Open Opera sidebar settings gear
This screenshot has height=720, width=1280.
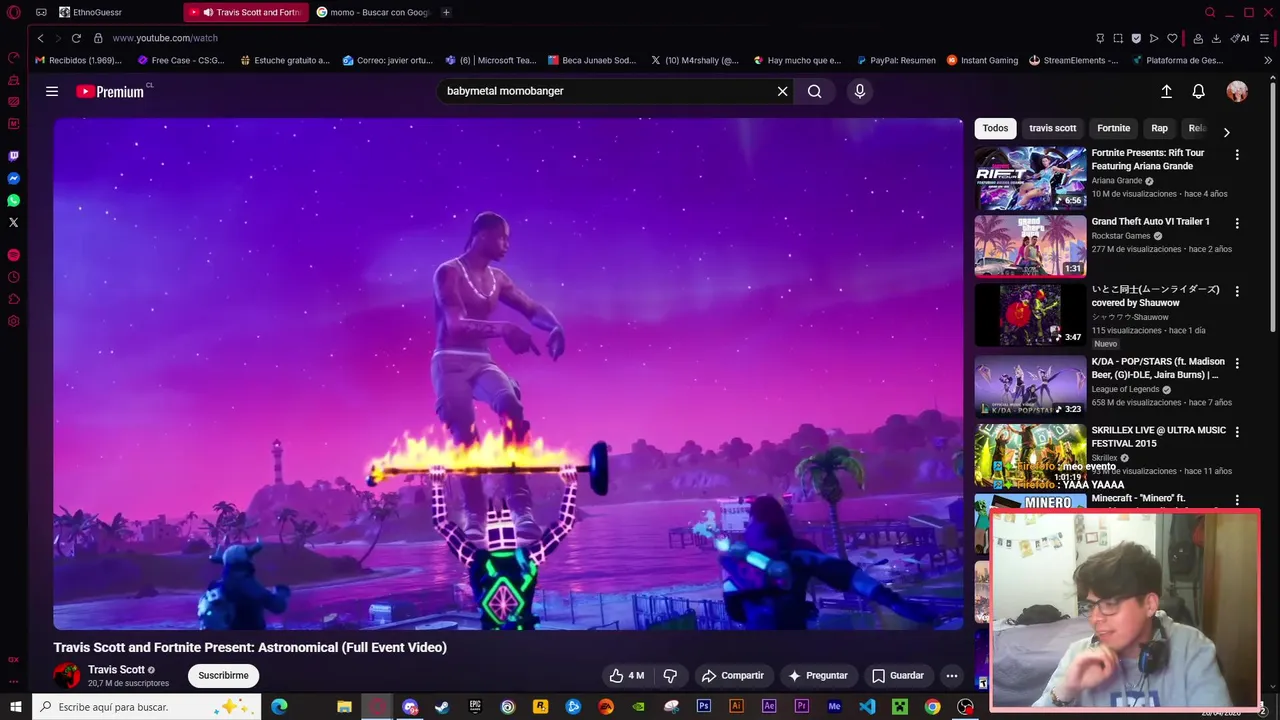tap(13, 321)
